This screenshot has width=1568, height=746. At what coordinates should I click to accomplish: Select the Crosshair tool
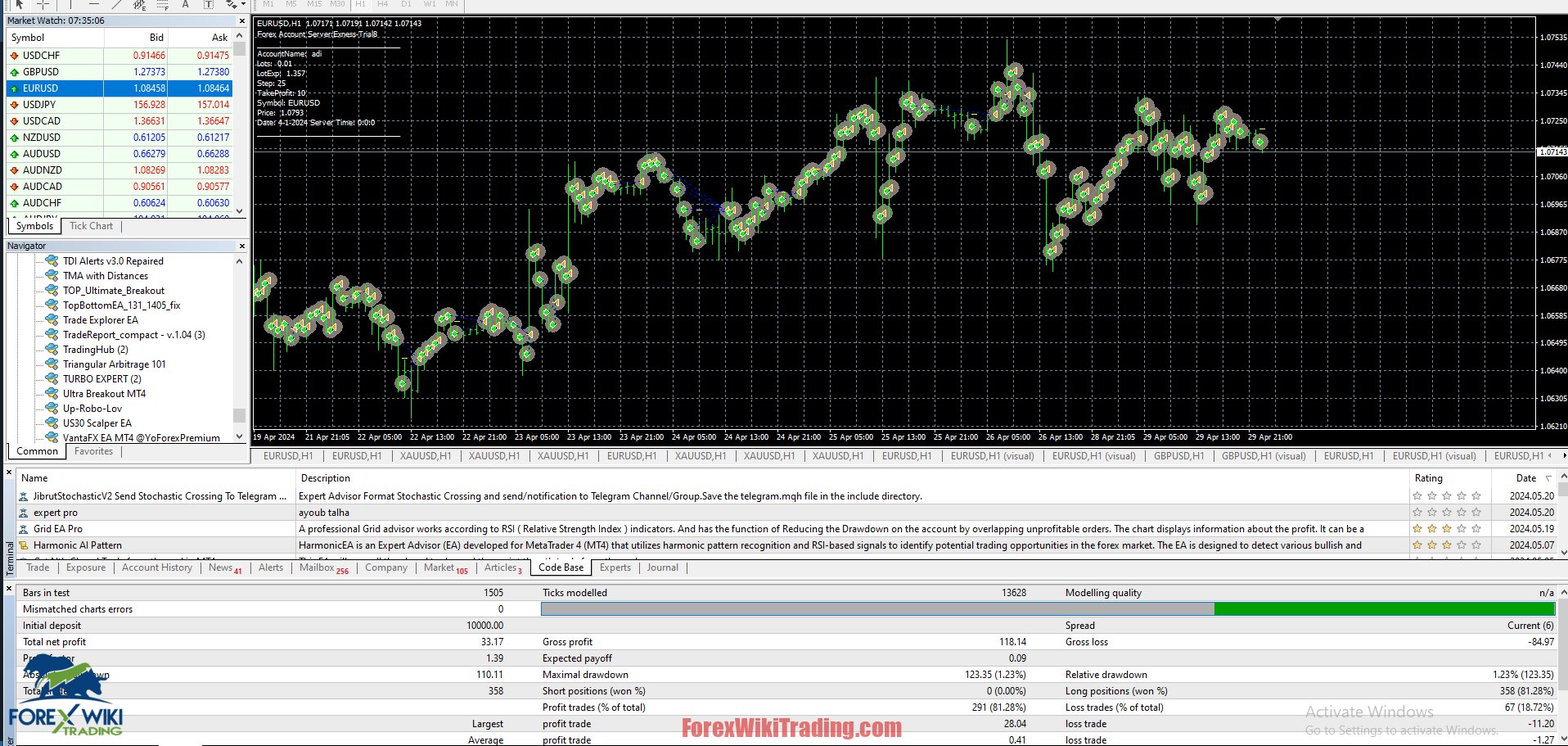click(x=43, y=5)
